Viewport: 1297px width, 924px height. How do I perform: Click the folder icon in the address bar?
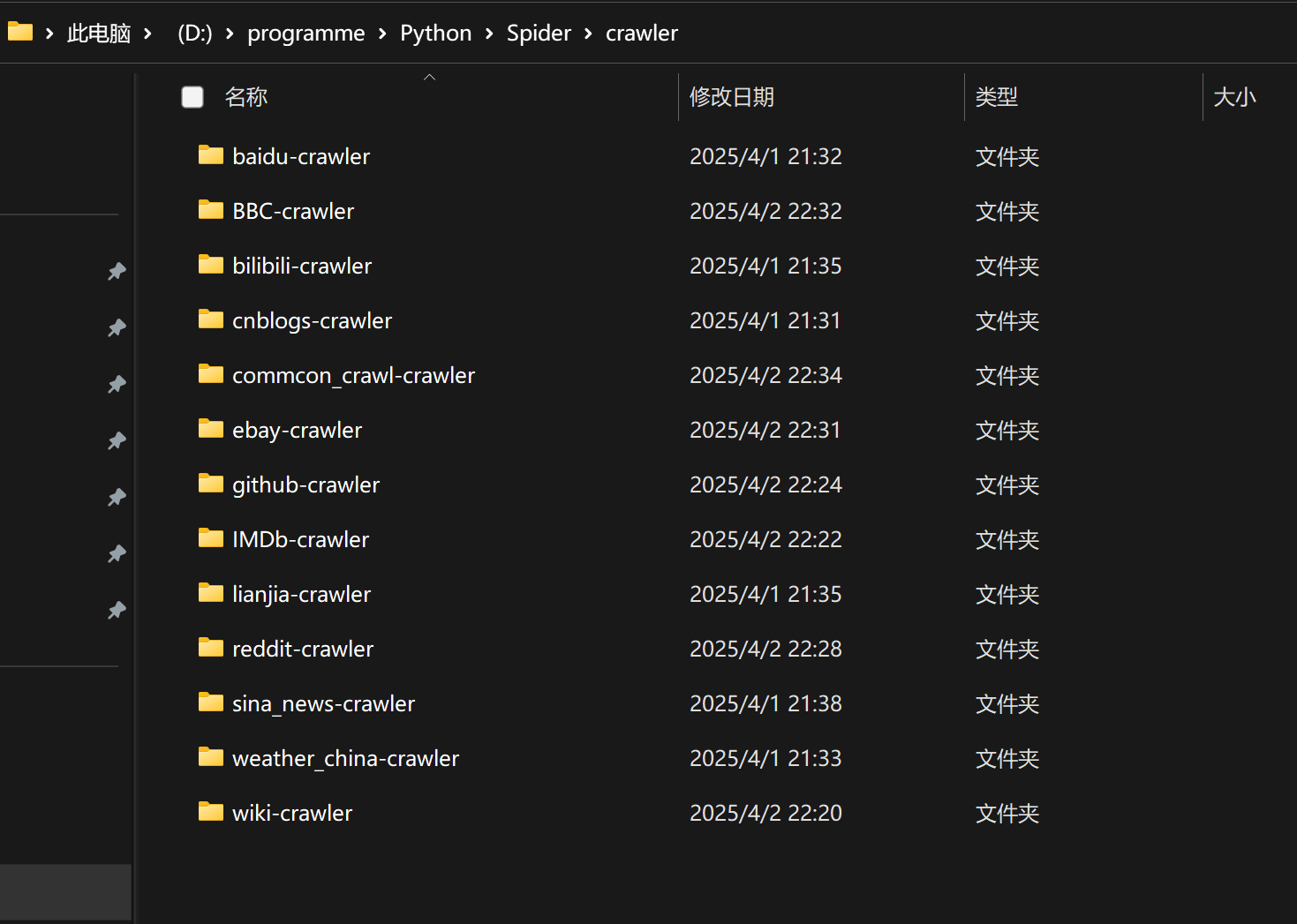(20, 32)
